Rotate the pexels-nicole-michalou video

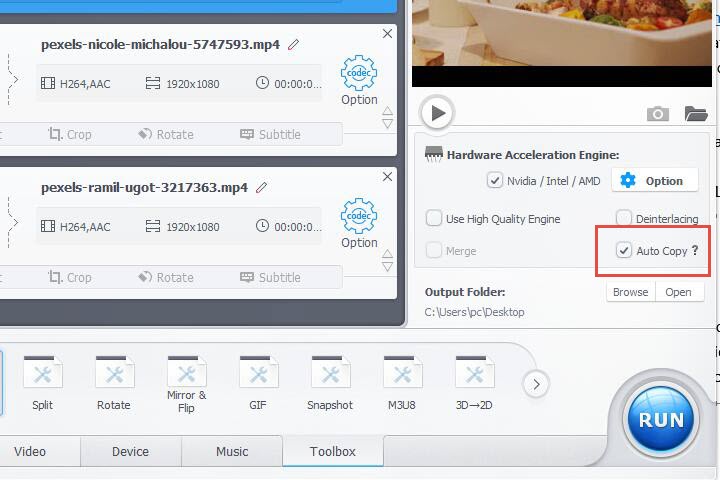(x=166, y=134)
